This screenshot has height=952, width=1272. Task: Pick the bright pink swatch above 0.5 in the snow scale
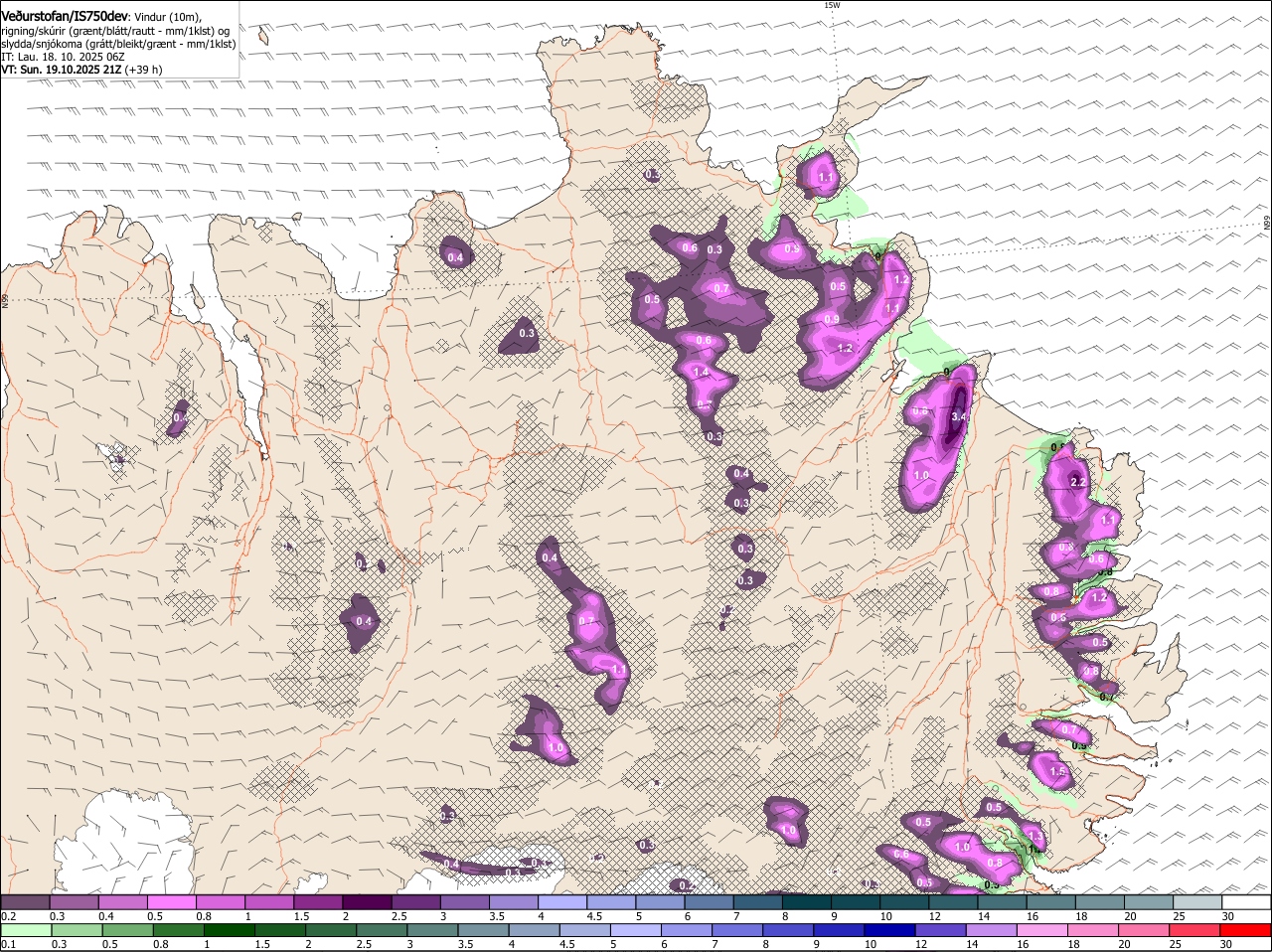pos(171,902)
